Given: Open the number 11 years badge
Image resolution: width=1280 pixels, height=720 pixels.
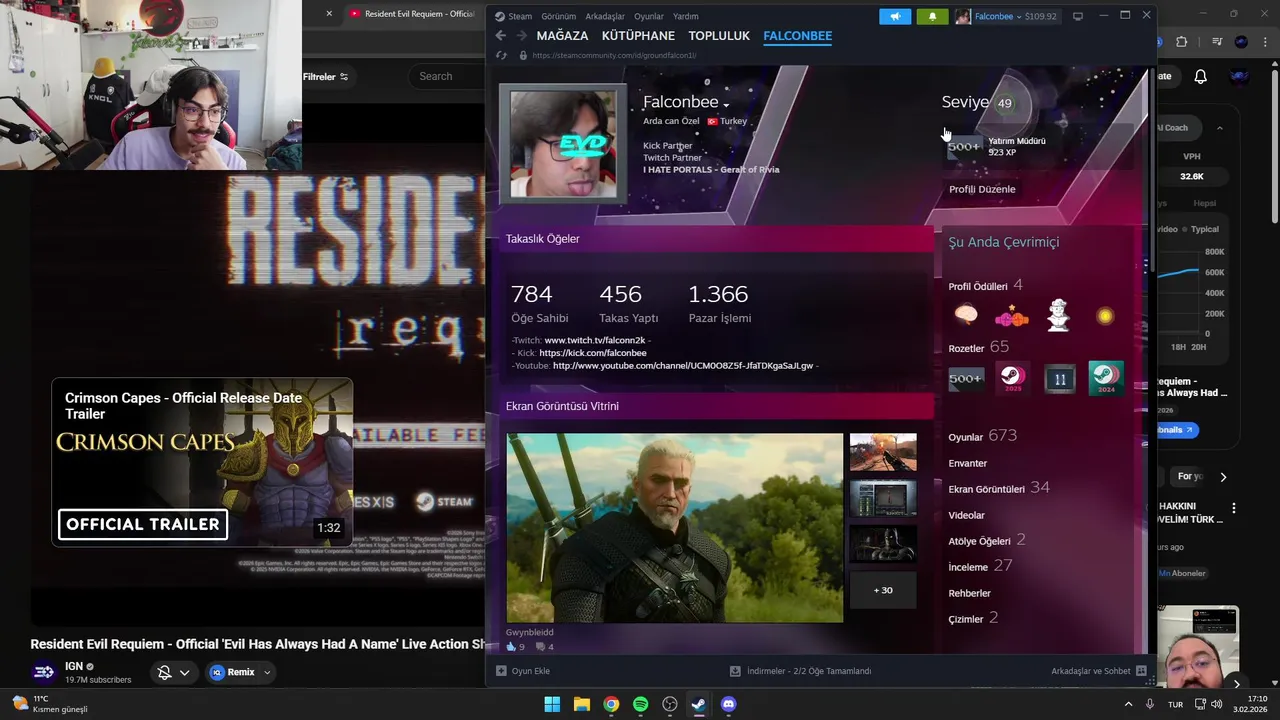Looking at the screenshot, I should [1060, 379].
